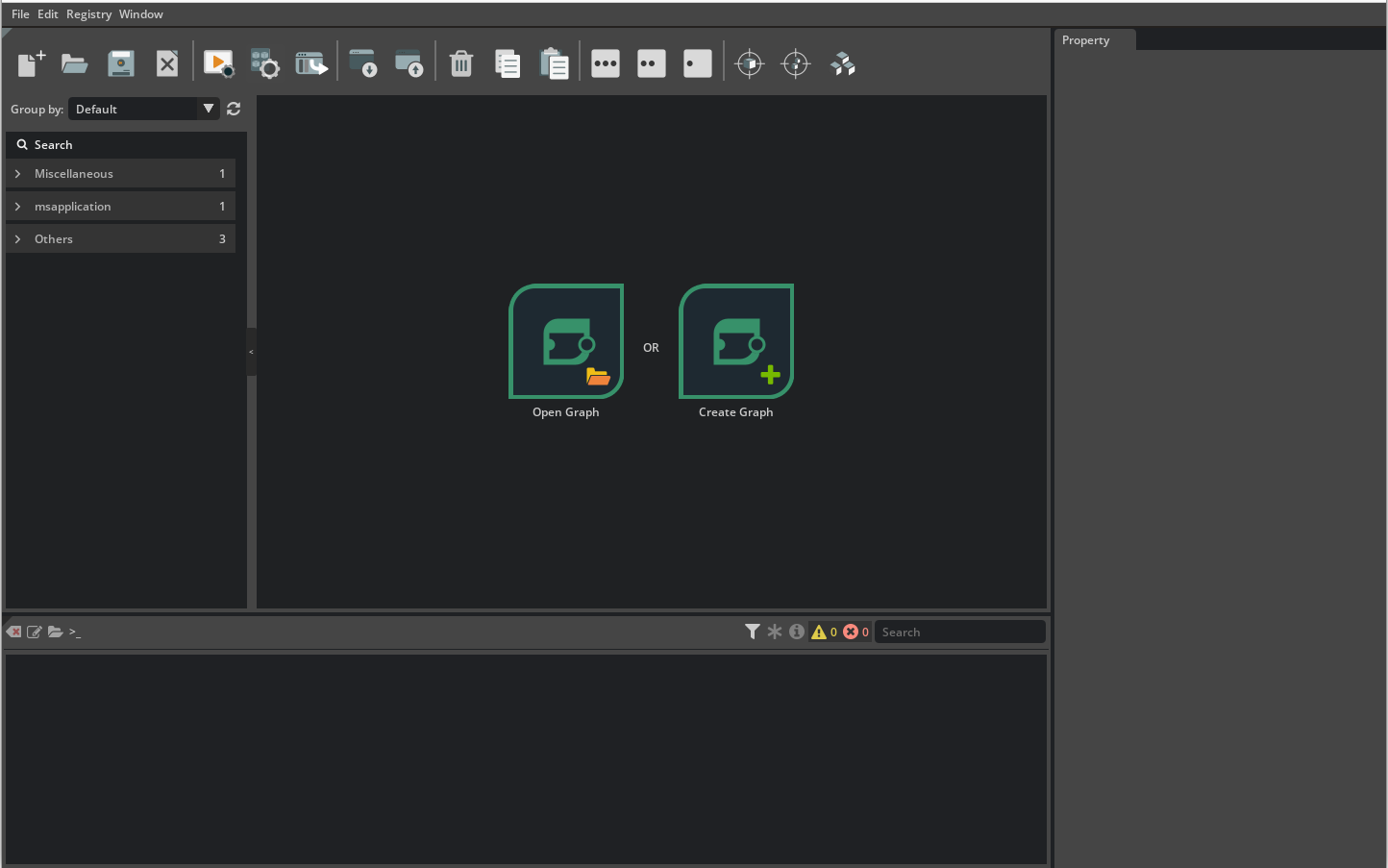Click the console command prompt icon
The image size is (1388, 868).
75,632
